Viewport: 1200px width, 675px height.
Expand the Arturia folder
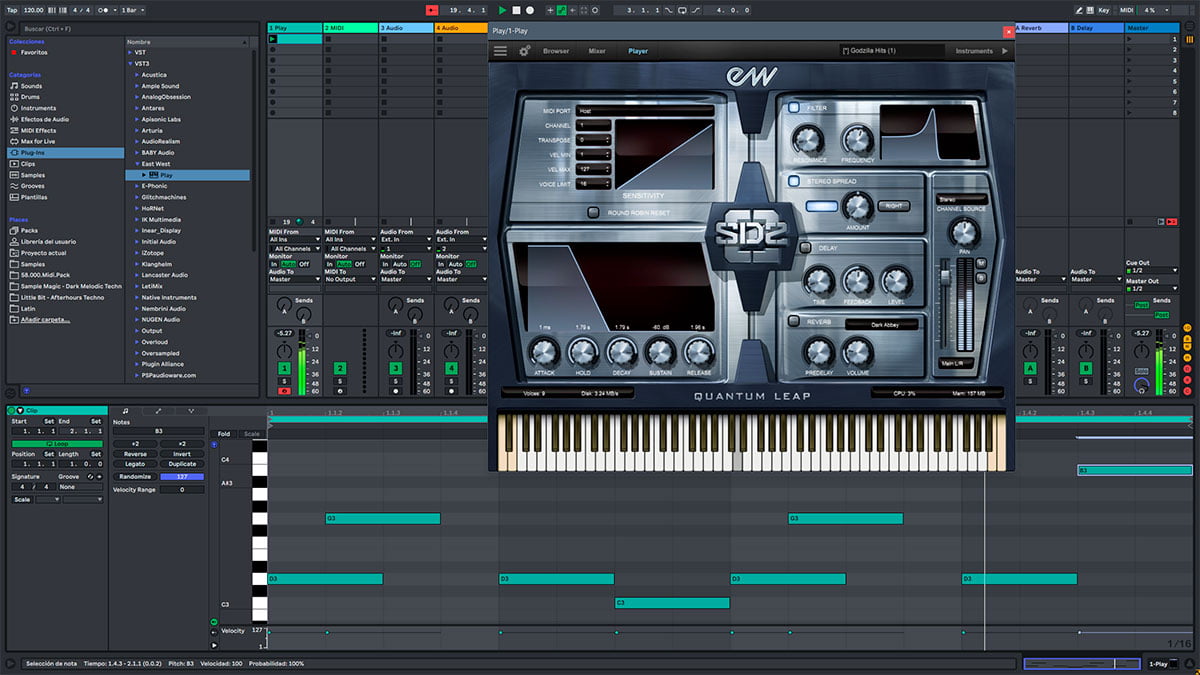tap(137, 130)
